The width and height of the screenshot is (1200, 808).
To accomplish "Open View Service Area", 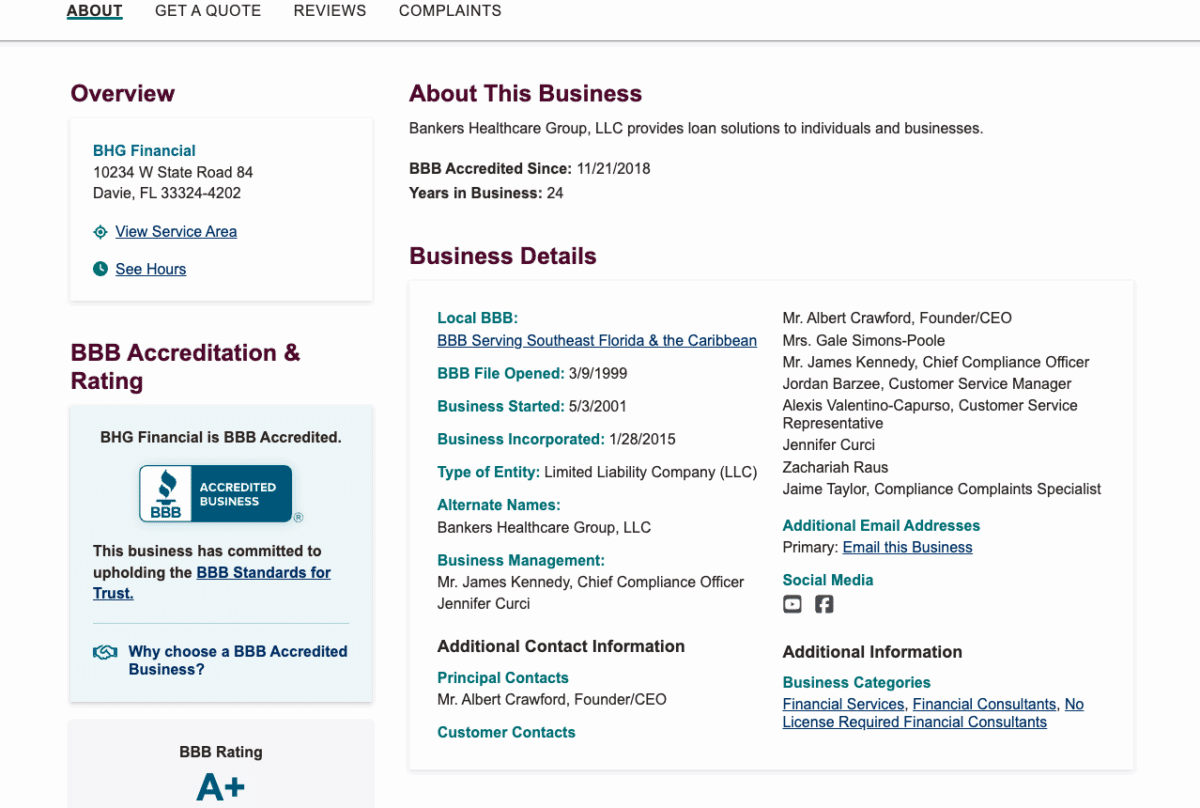I will 176,231.
